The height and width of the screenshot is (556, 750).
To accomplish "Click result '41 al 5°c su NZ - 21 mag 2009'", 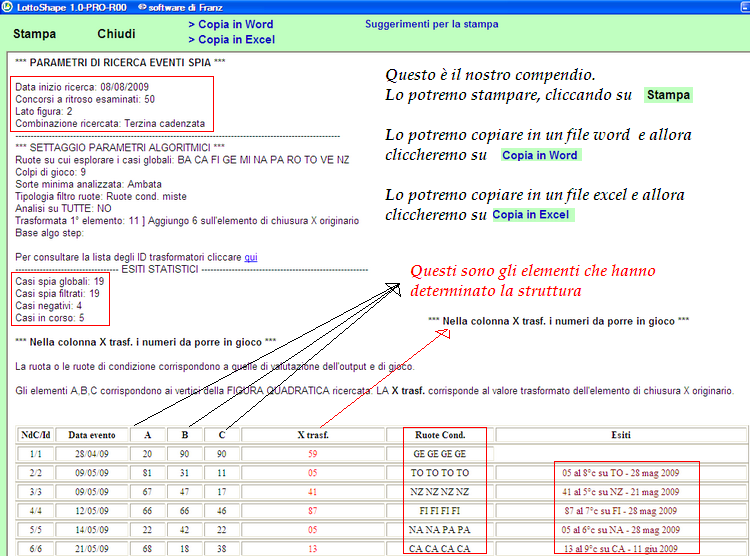I will 621,492.
